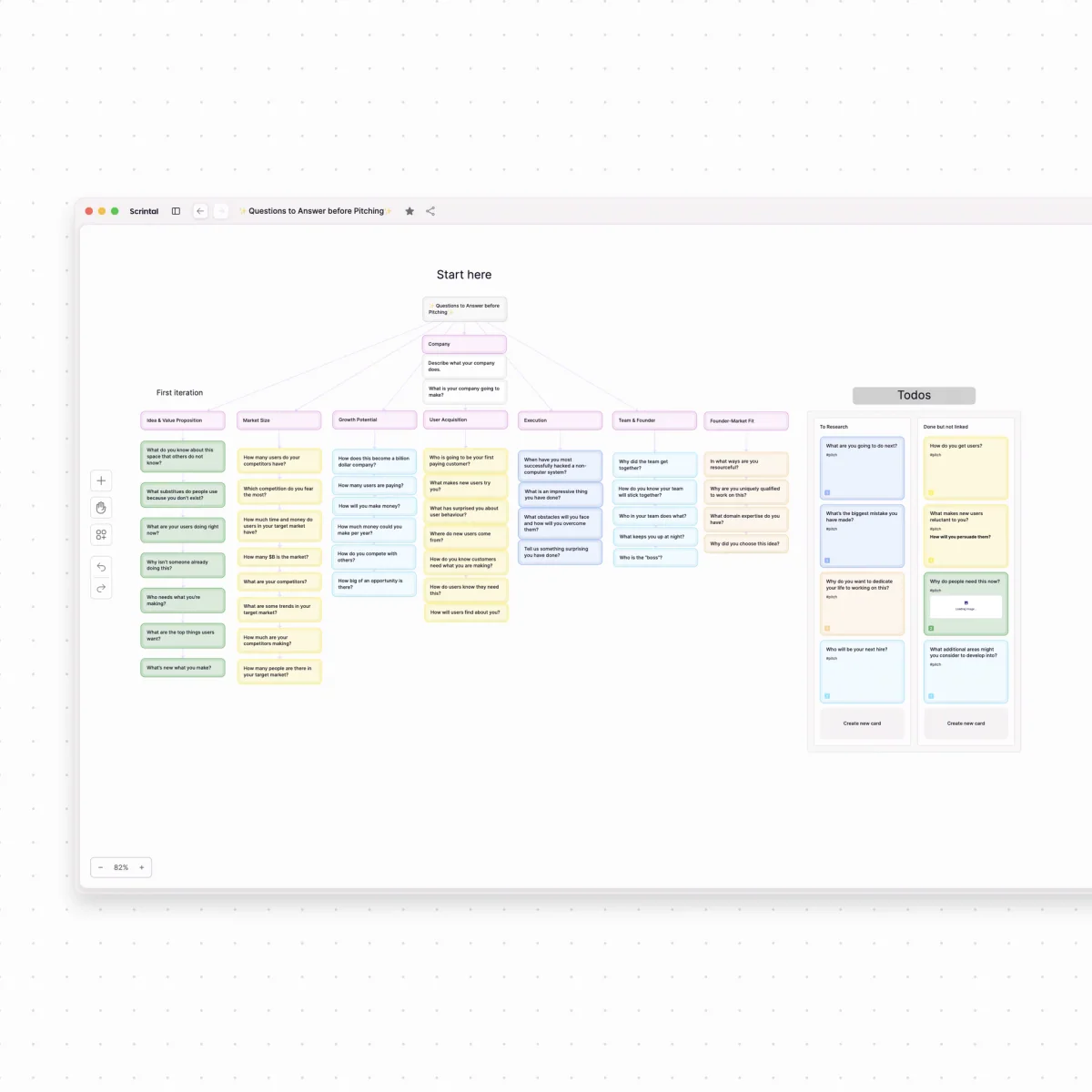1092x1092 pixels.
Task: Open 'Who is the "boss"?' card
Action: click(x=655, y=558)
